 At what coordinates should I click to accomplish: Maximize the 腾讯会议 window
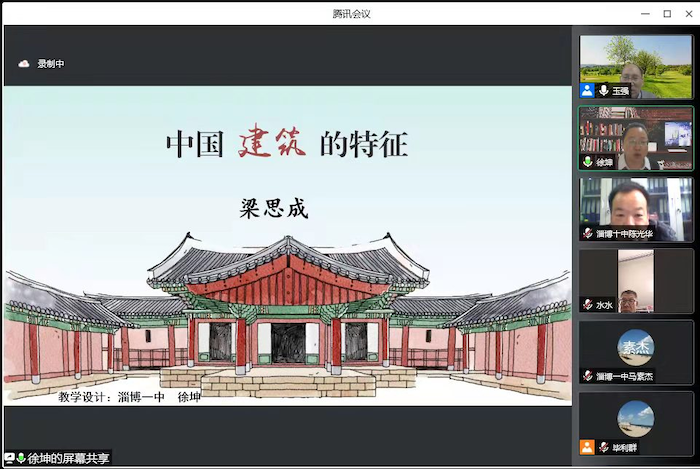tap(667, 13)
